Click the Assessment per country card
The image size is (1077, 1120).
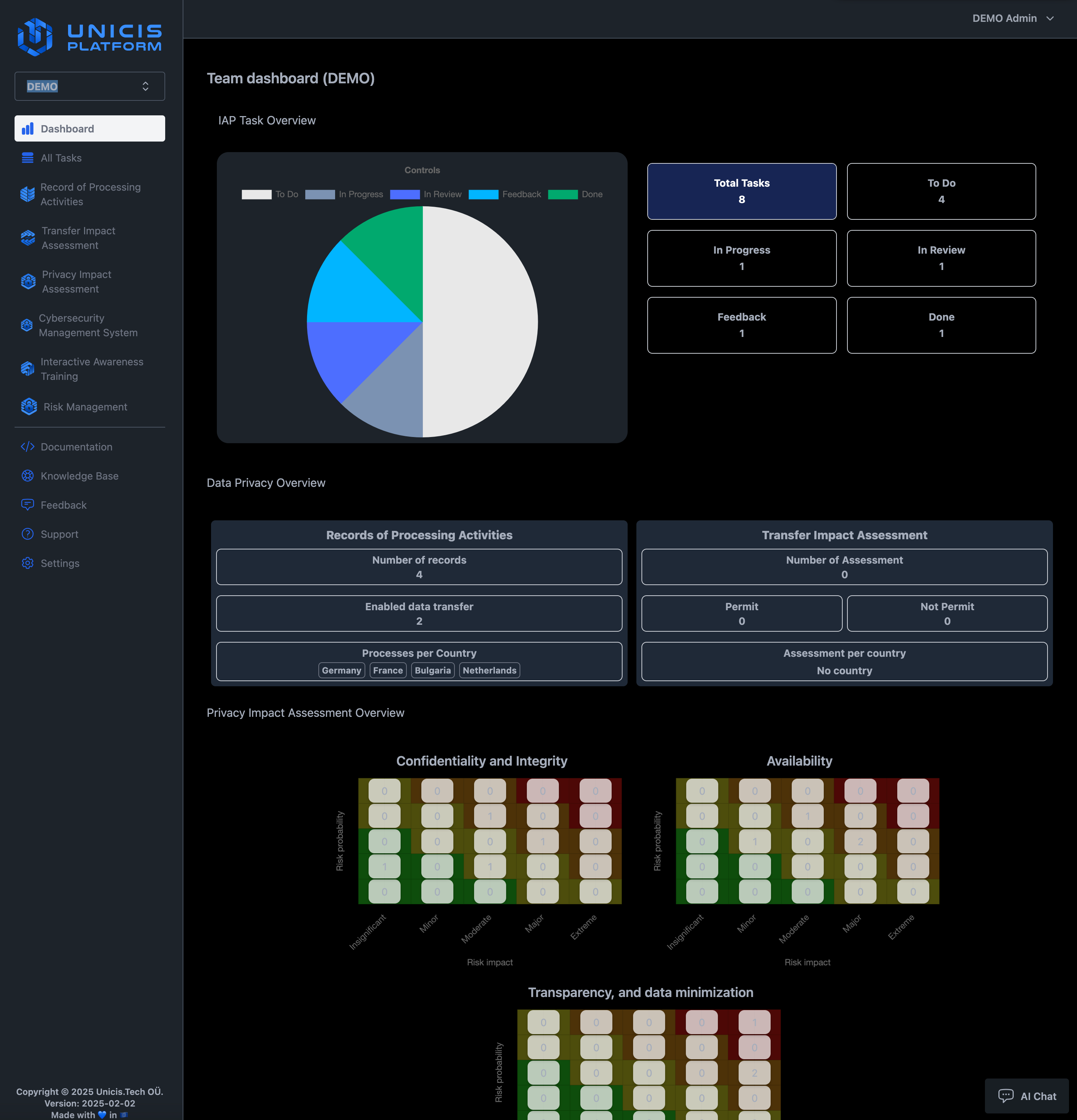coord(844,662)
